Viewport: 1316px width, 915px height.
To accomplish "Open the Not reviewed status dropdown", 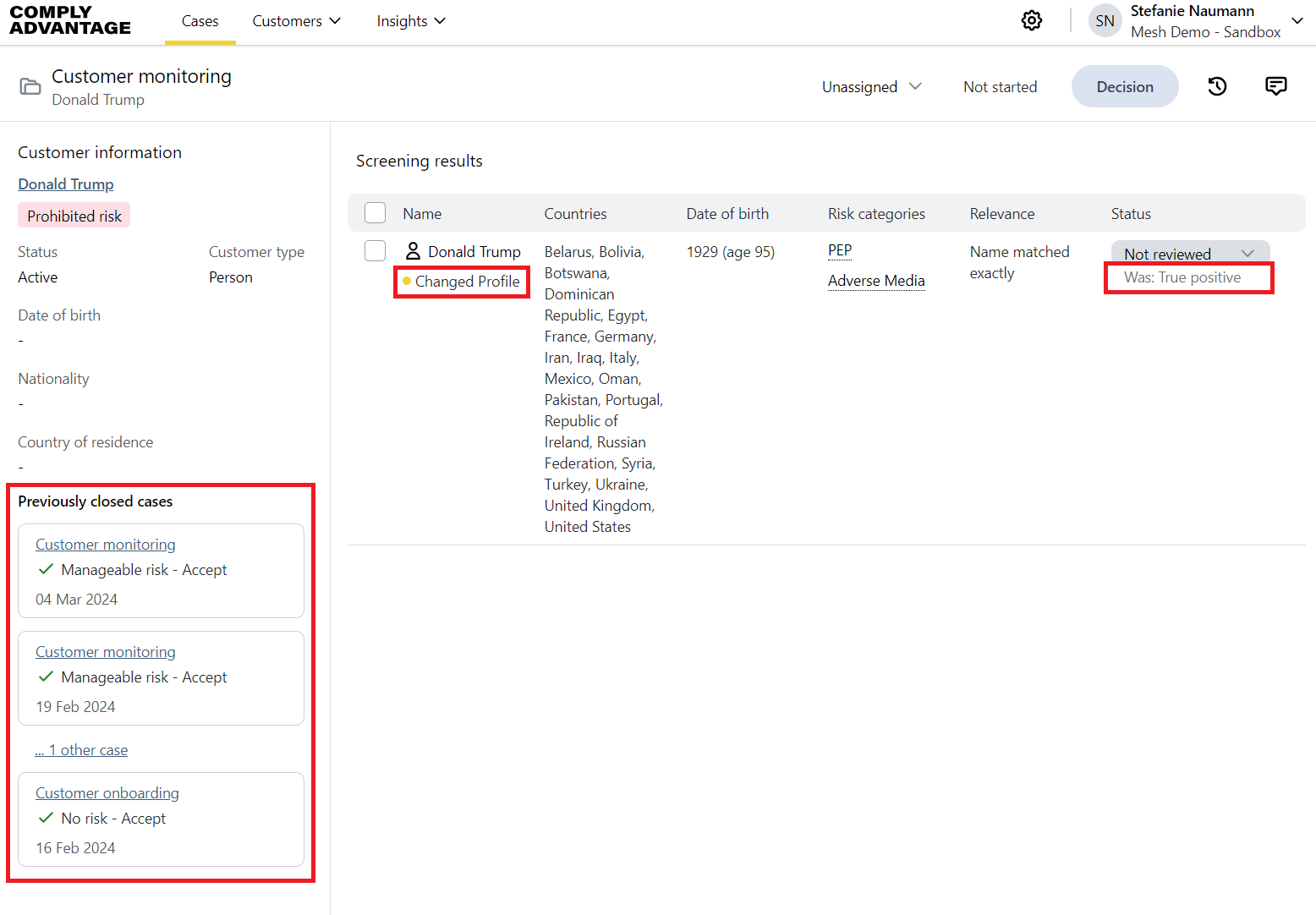I will pos(1189,254).
